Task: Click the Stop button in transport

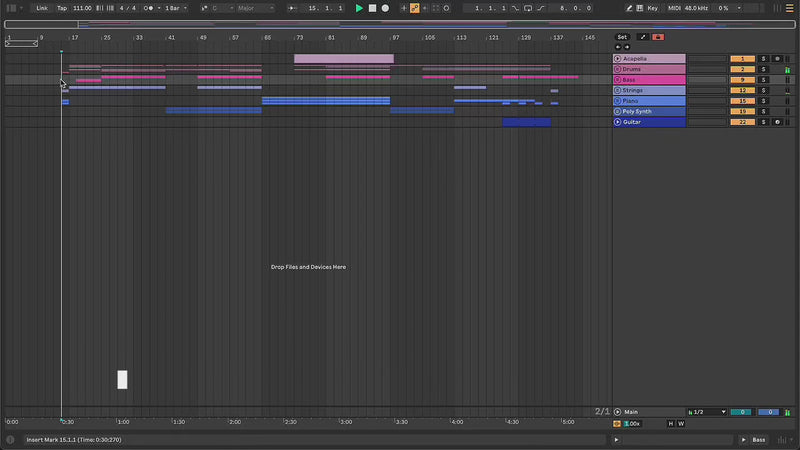Action: click(x=372, y=8)
